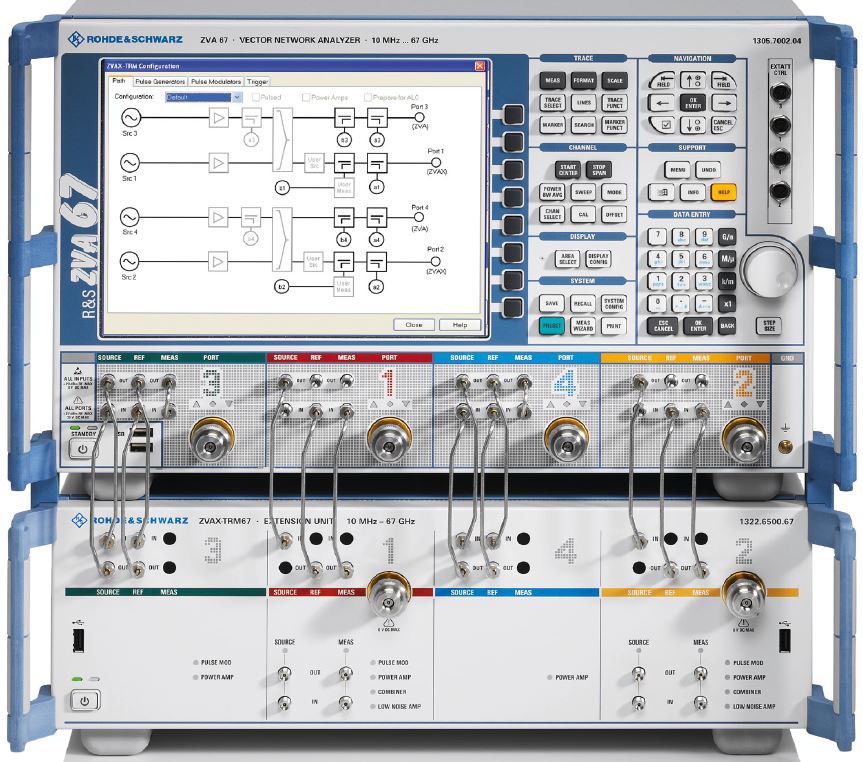Tap the checkmark key in Navigation

662,124
